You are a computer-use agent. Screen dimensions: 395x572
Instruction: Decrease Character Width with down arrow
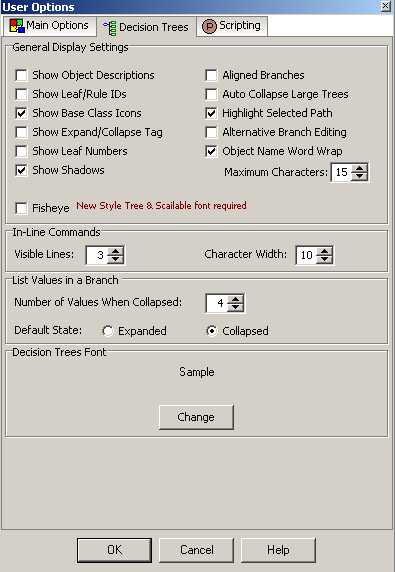324,259
